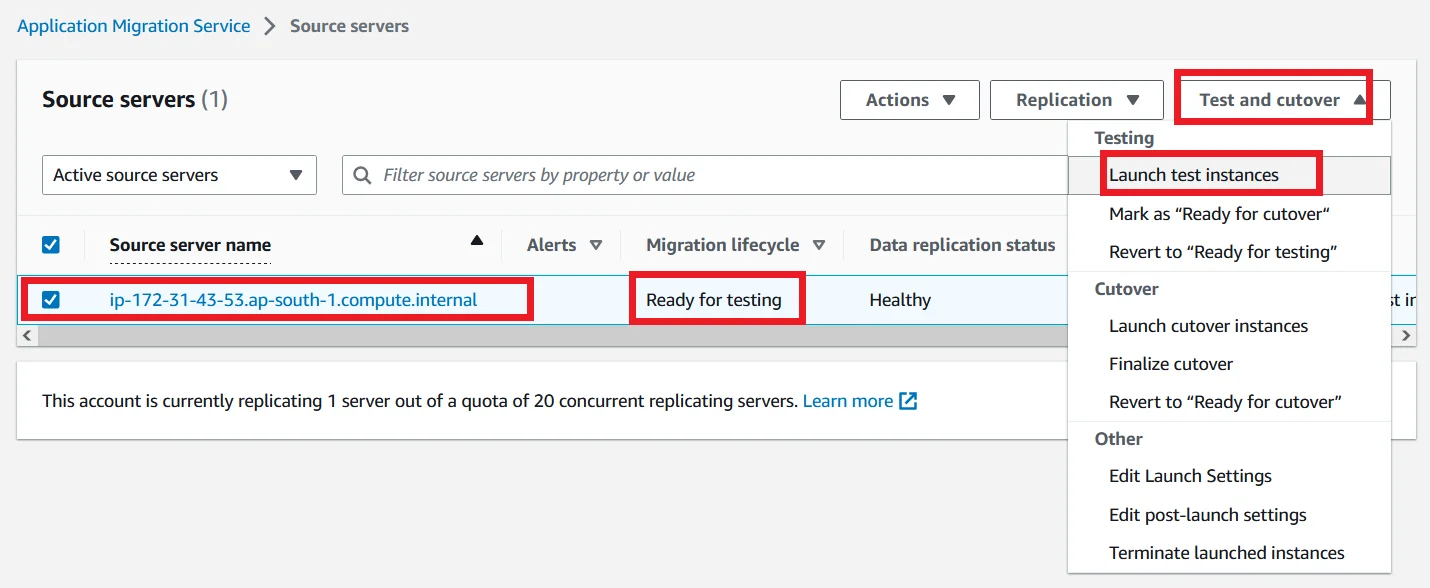Sort by the Alerts column header

[565, 245]
